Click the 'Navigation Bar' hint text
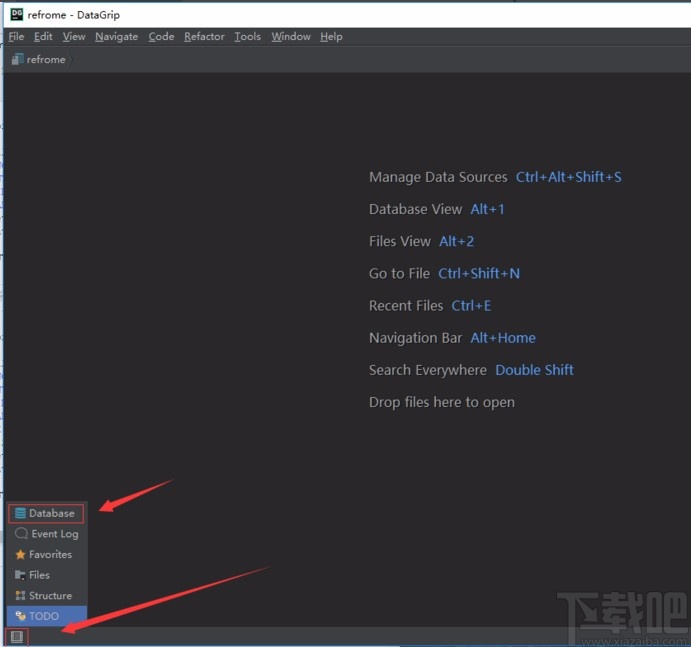Screen dimensions: 691x647 416,338
